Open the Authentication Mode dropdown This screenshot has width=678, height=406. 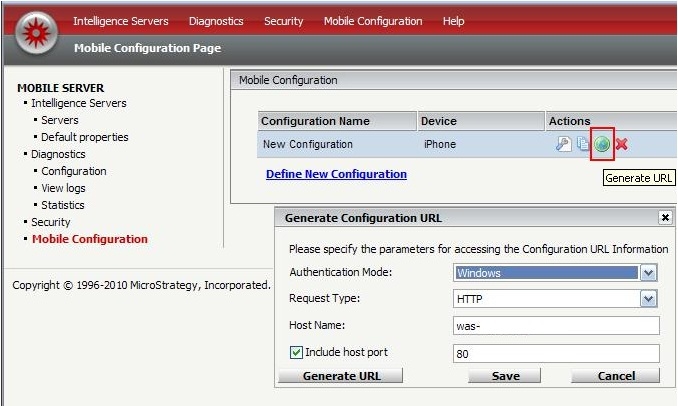[x=648, y=272]
